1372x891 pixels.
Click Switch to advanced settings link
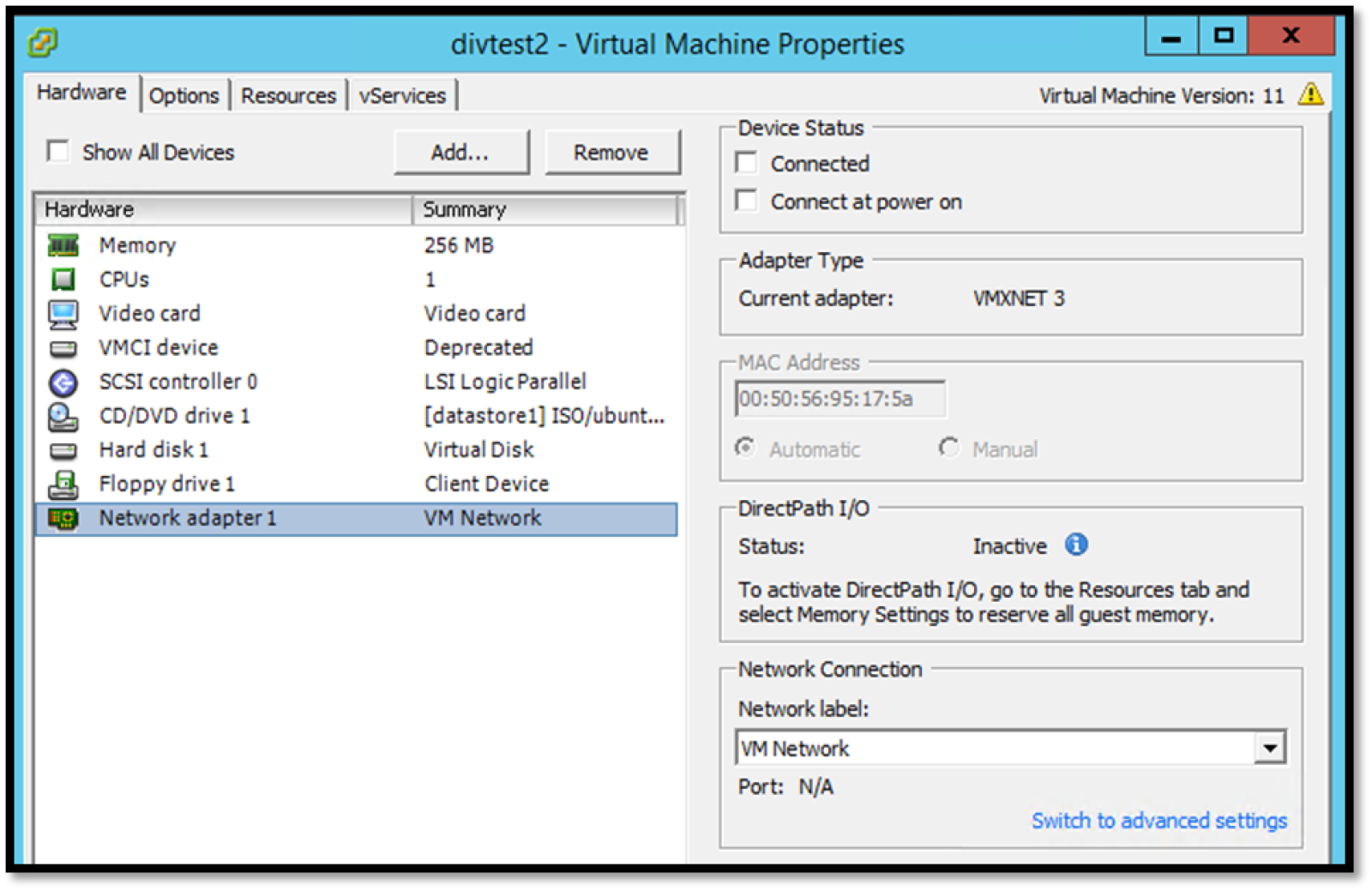1158,821
